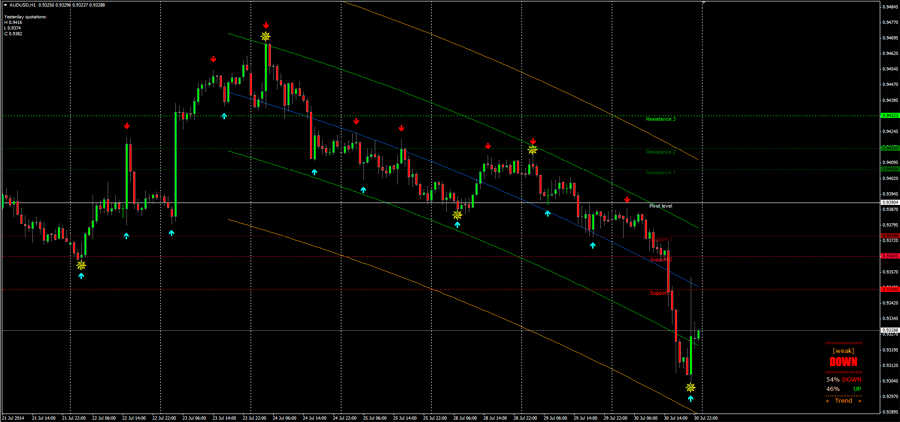Click the leftmost red down arrow signal
The image size is (900, 422).
click(x=127, y=126)
